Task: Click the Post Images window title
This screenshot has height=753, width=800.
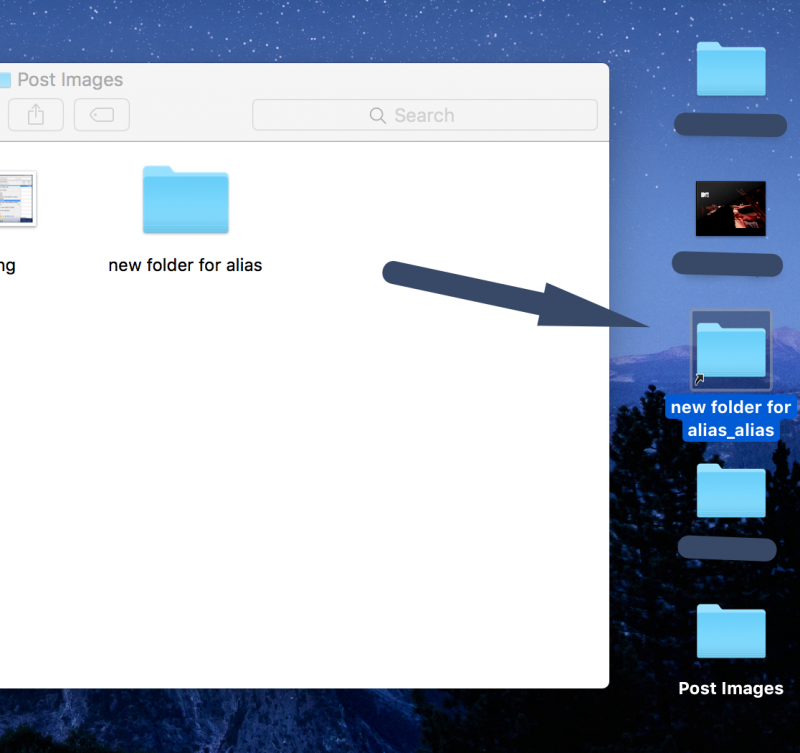Action: coord(70,80)
